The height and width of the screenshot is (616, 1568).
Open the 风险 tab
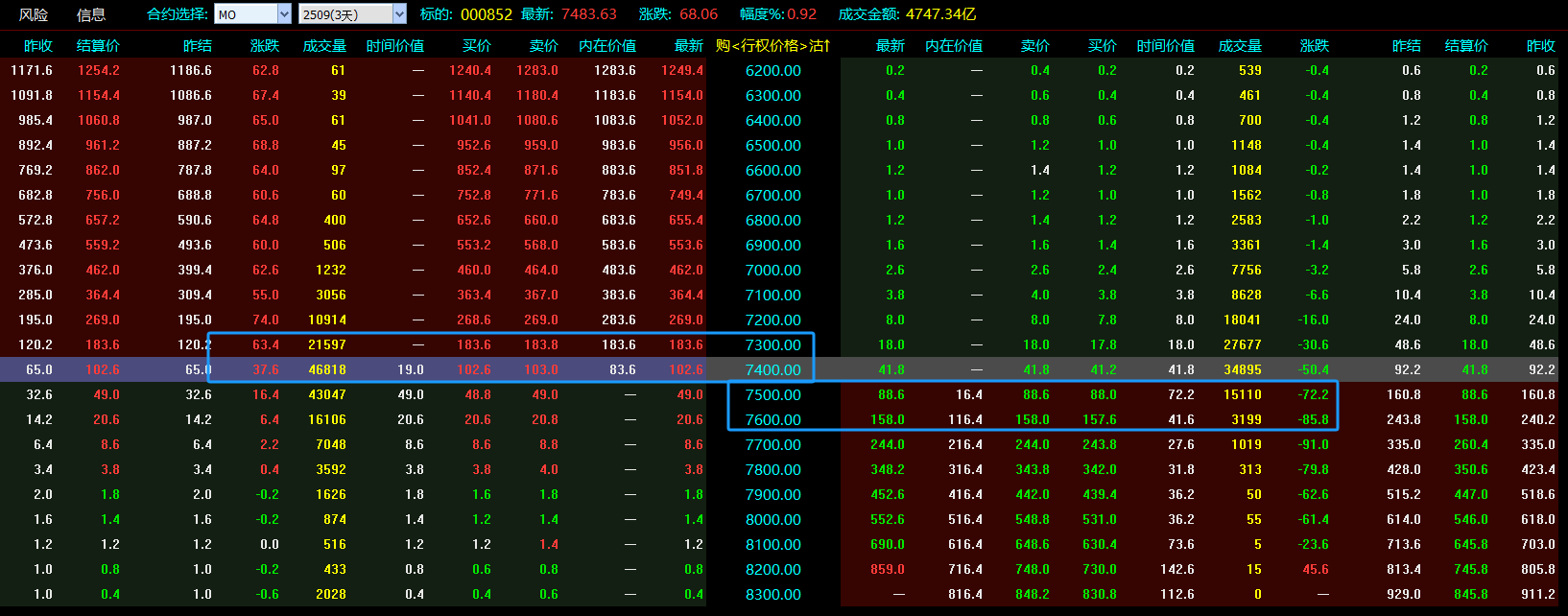coord(34,14)
